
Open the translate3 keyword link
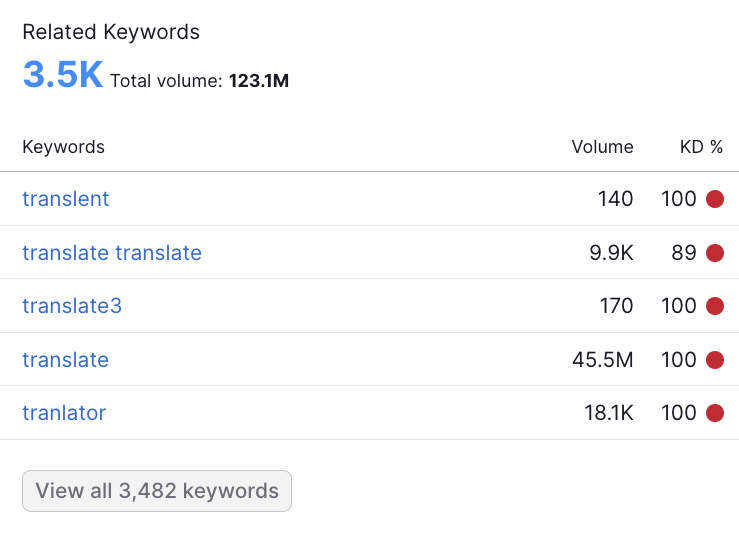click(72, 306)
